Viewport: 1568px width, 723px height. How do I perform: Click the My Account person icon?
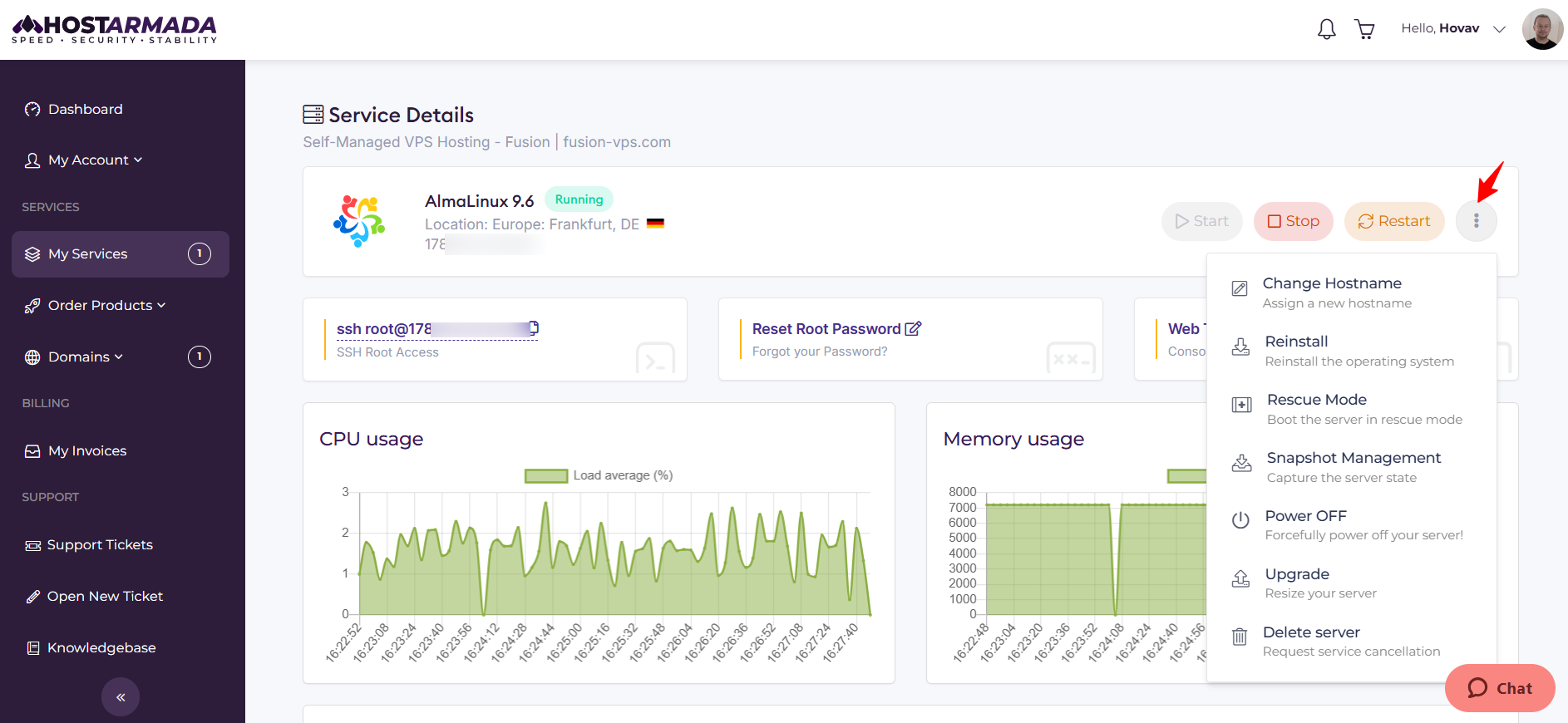32,160
